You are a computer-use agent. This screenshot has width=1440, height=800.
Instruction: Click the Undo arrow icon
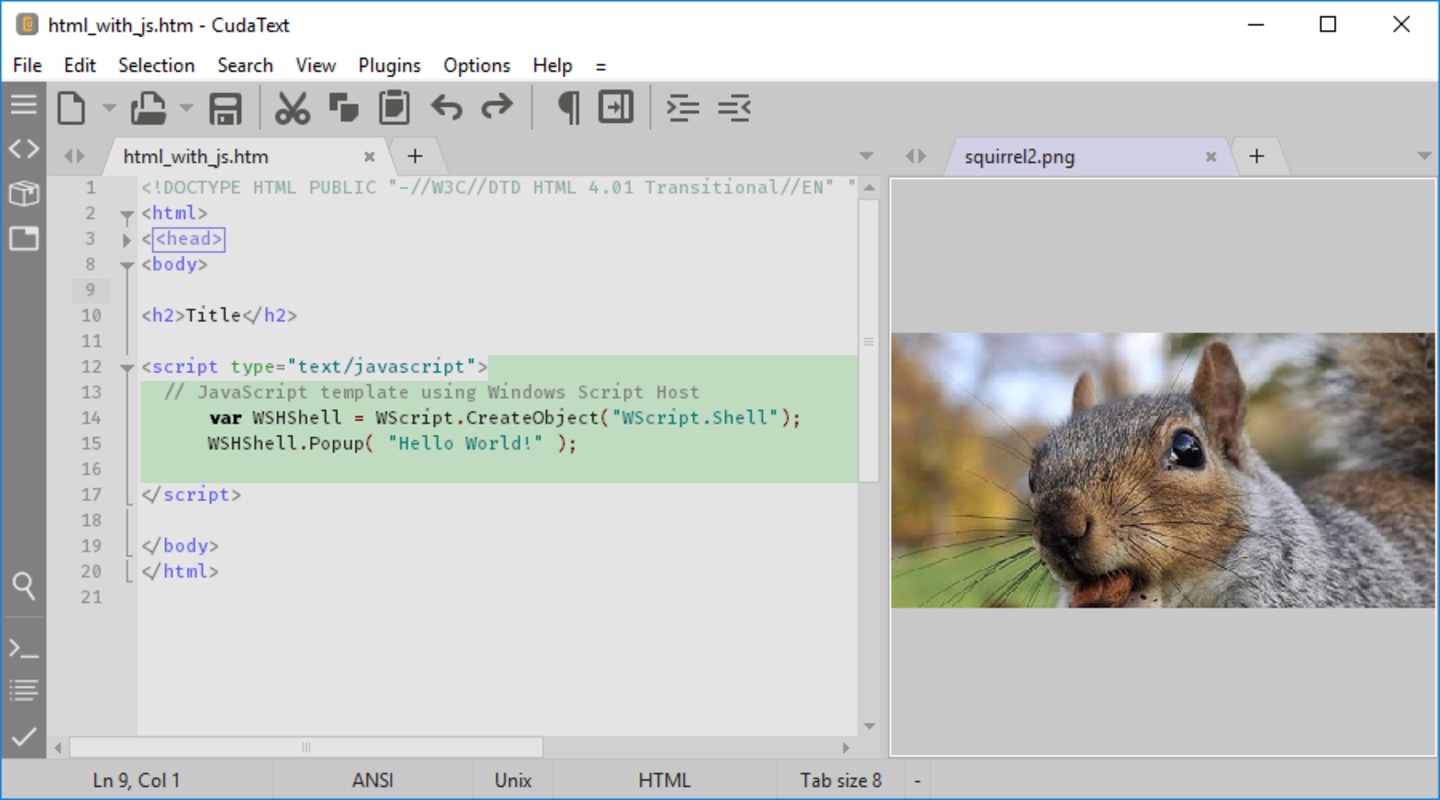click(x=446, y=108)
